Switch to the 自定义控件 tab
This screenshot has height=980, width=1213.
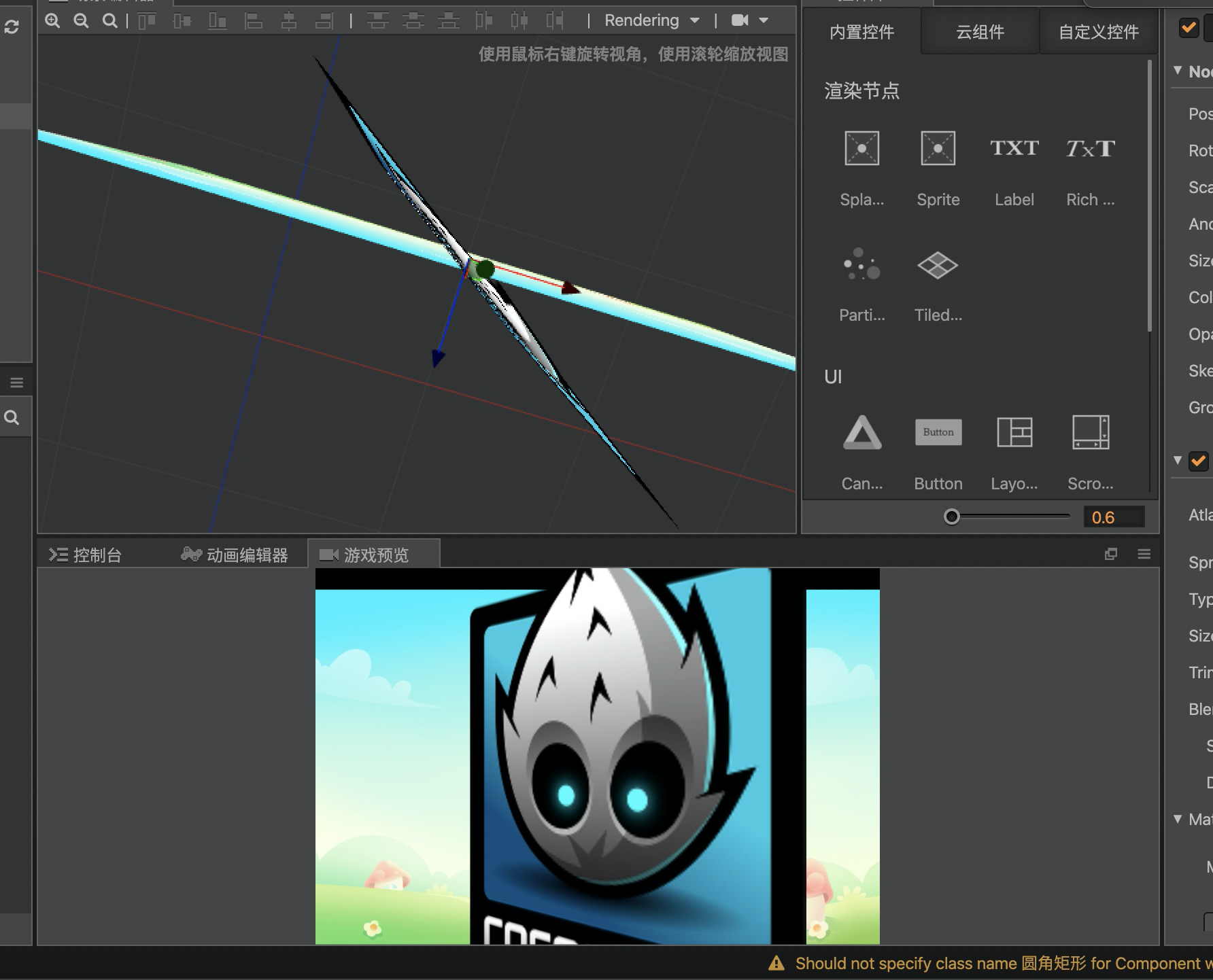coord(1098,32)
